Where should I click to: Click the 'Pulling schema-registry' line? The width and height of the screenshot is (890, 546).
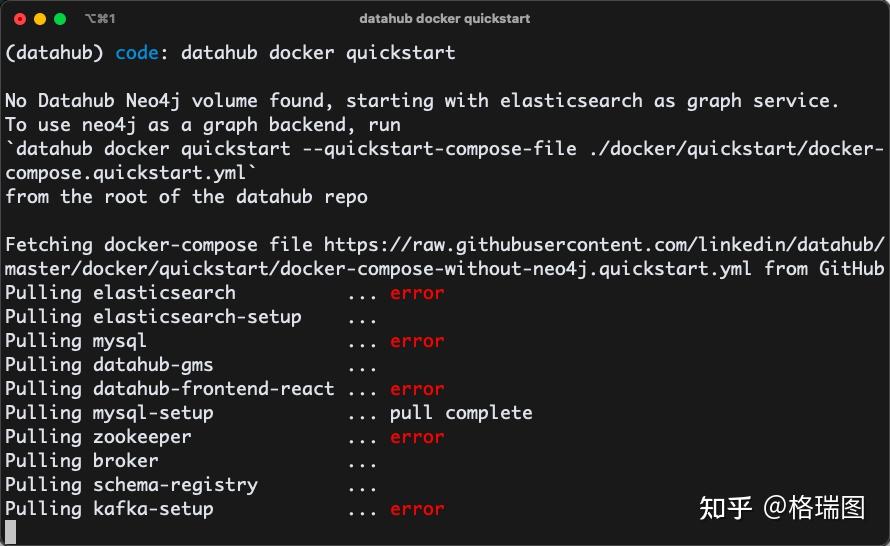131,485
